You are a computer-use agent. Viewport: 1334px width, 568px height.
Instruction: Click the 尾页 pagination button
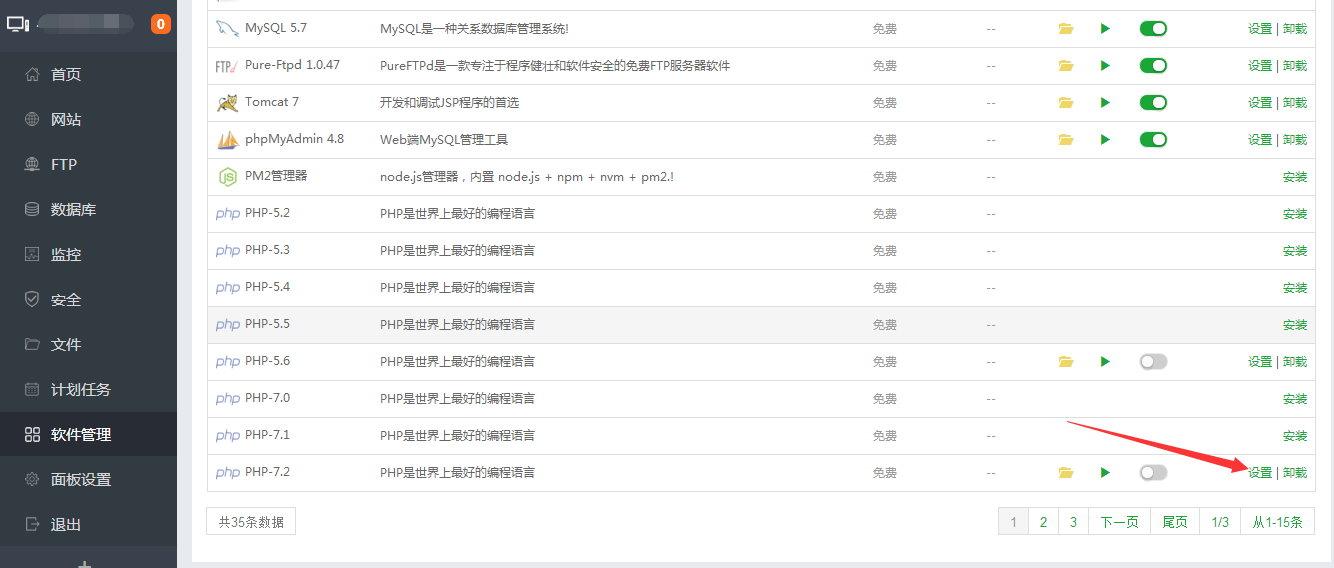(1175, 522)
